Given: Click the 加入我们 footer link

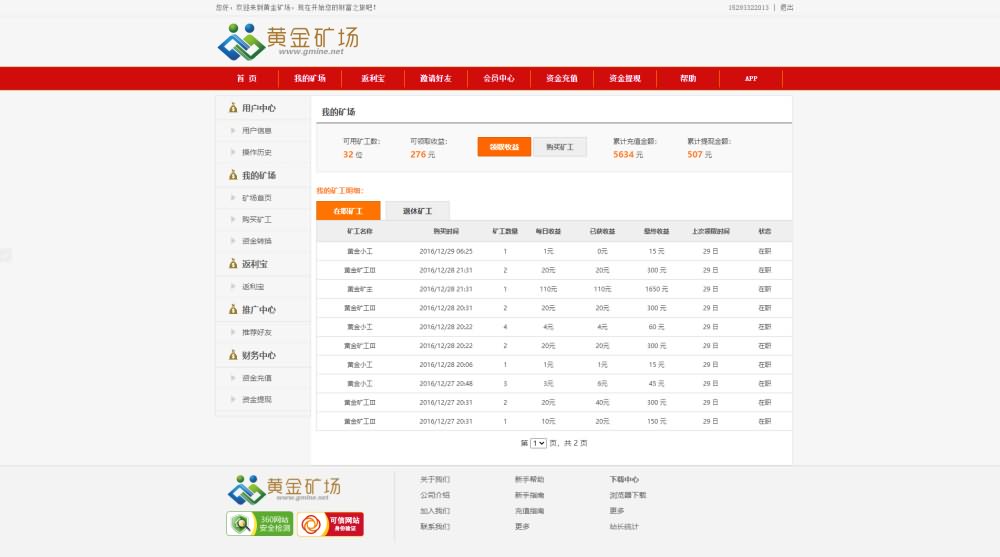Looking at the screenshot, I should point(435,511).
